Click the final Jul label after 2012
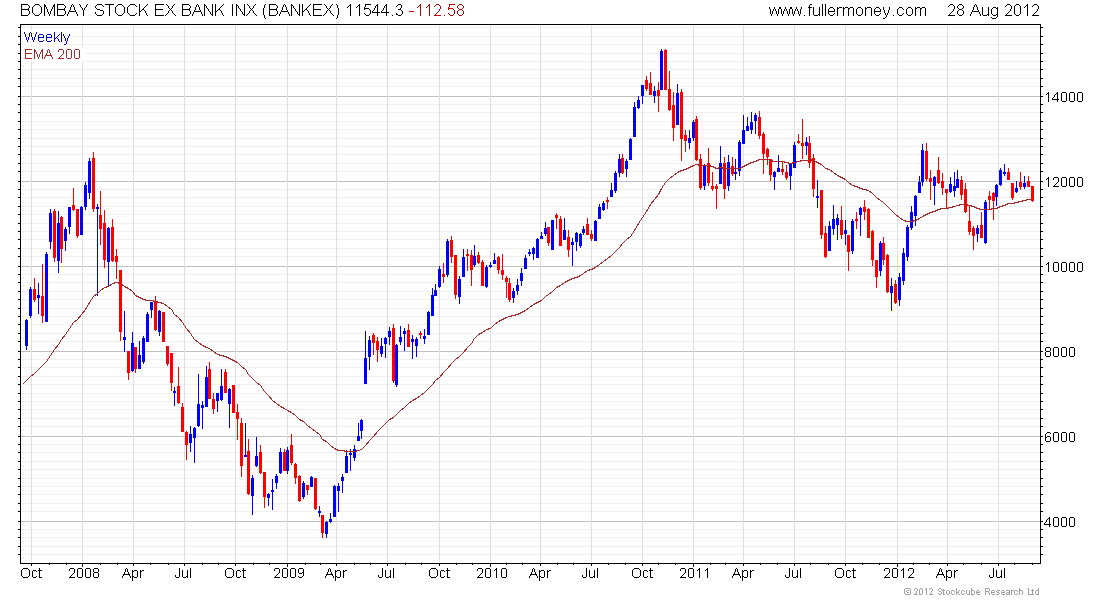Image resolution: width=1100 pixels, height=600 pixels. tap(997, 573)
